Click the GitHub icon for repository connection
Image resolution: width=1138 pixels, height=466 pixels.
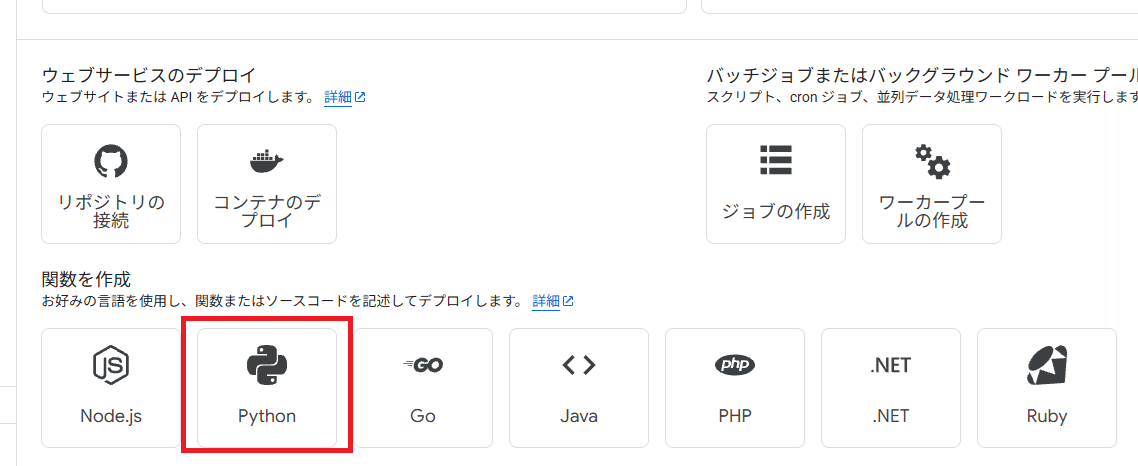111,160
